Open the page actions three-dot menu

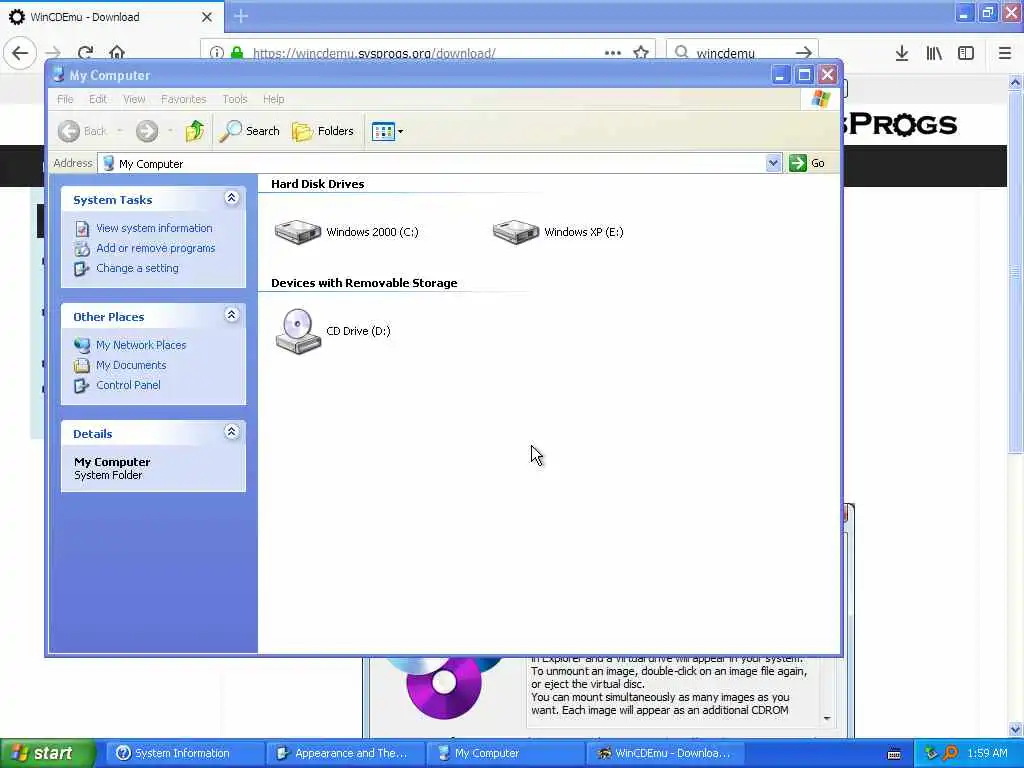(x=613, y=52)
